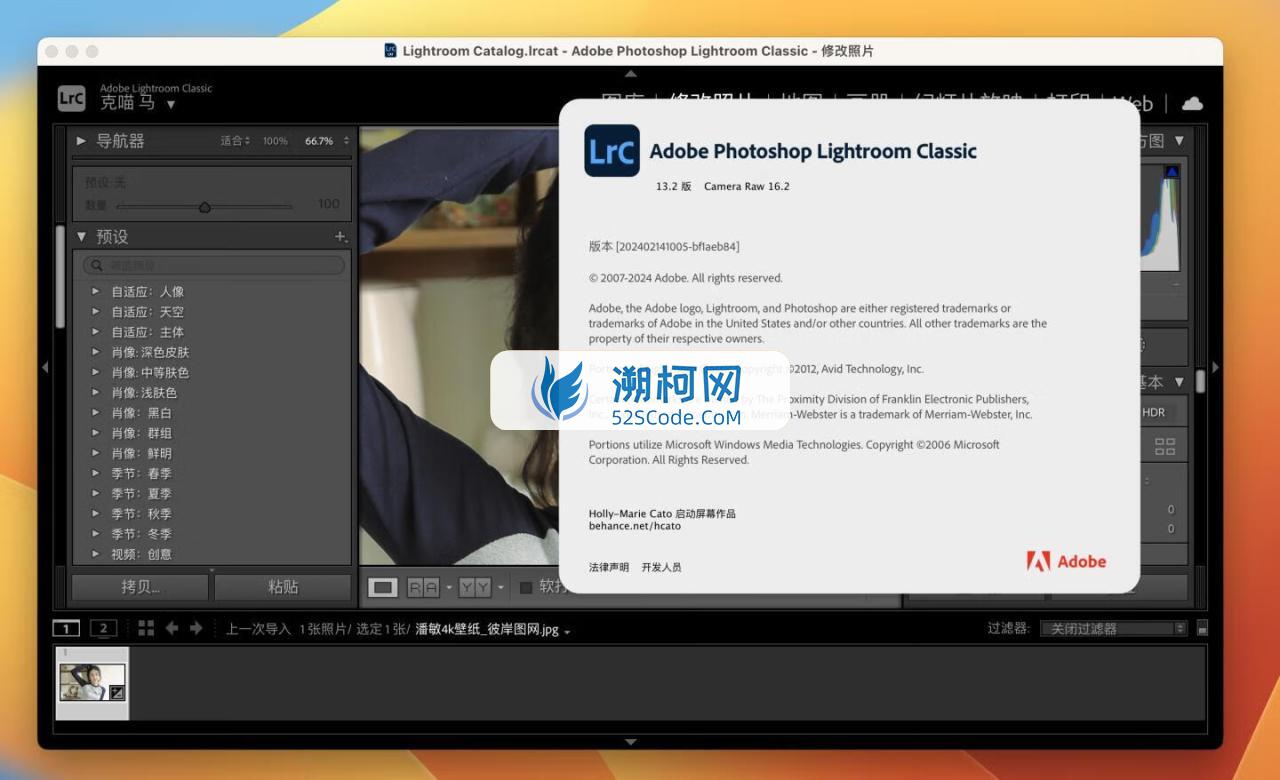Toggle the HDR button
The image size is (1280, 780).
coord(1154,412)
